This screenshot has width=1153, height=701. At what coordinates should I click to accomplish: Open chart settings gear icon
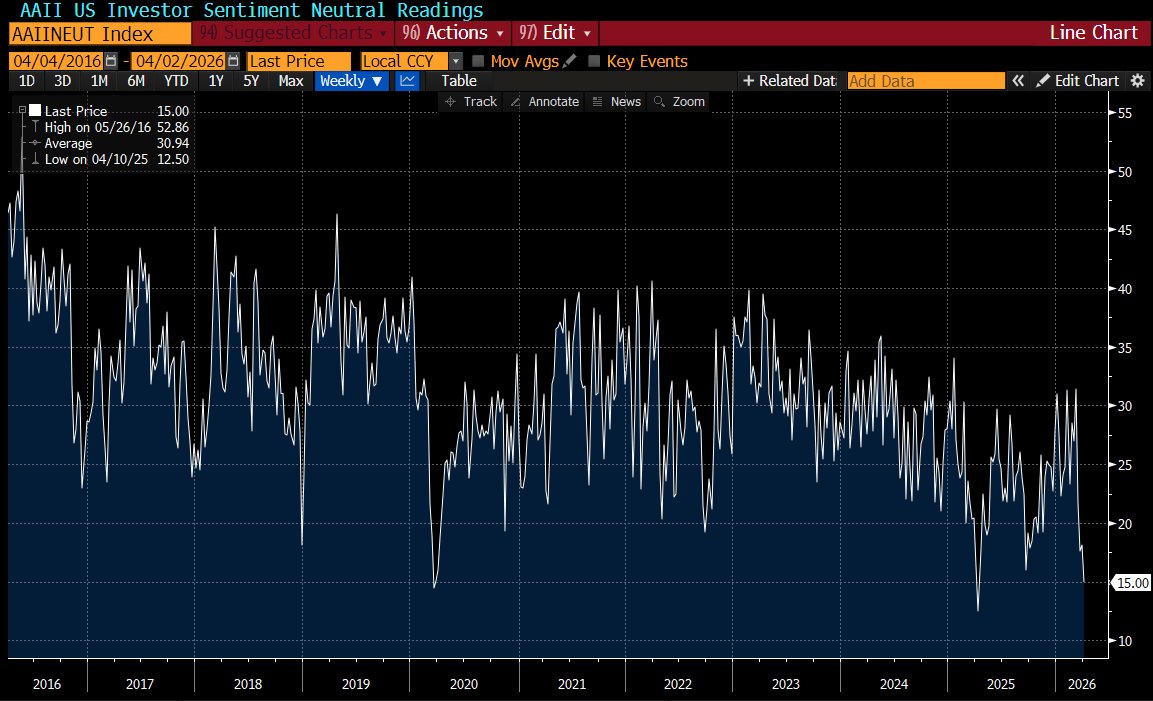point(1138,81)
